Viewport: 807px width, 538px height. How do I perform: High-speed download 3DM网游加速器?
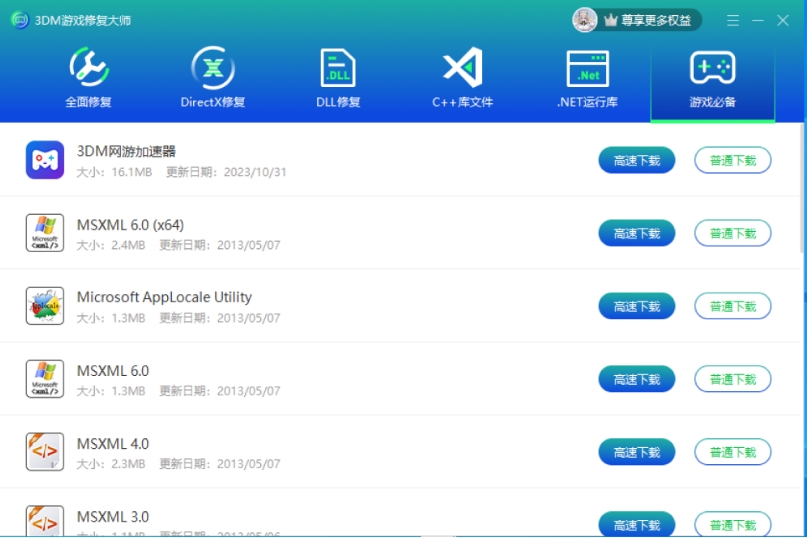[637, 161]
